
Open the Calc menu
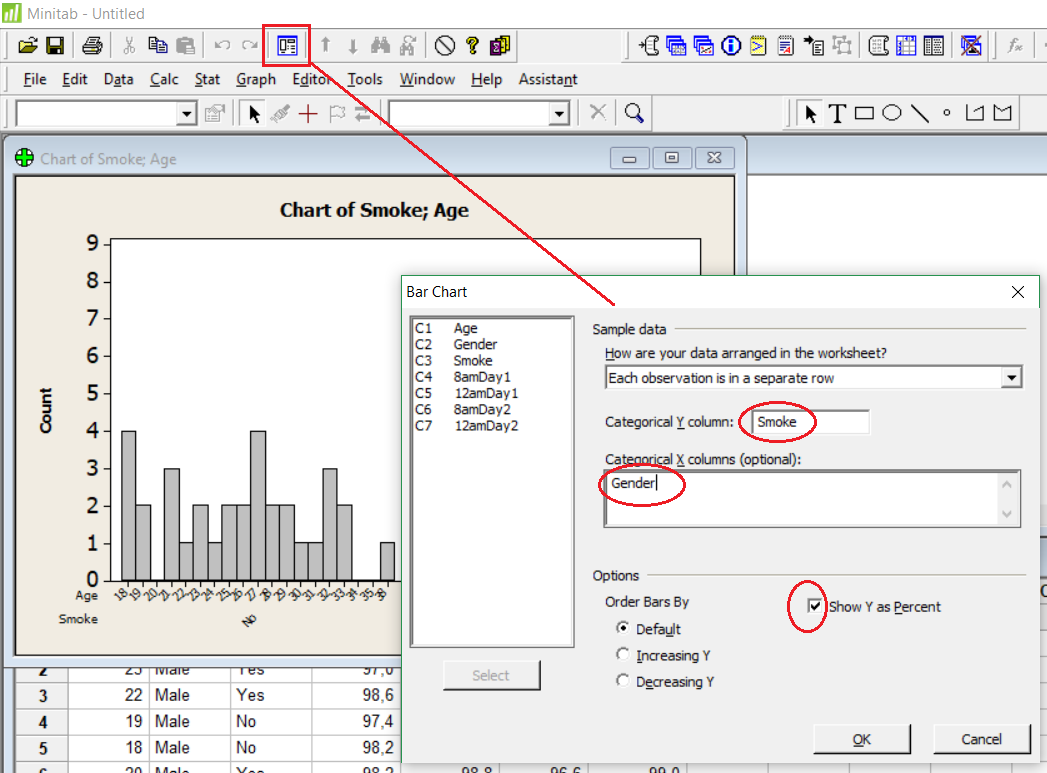click(x=164, y=79)
